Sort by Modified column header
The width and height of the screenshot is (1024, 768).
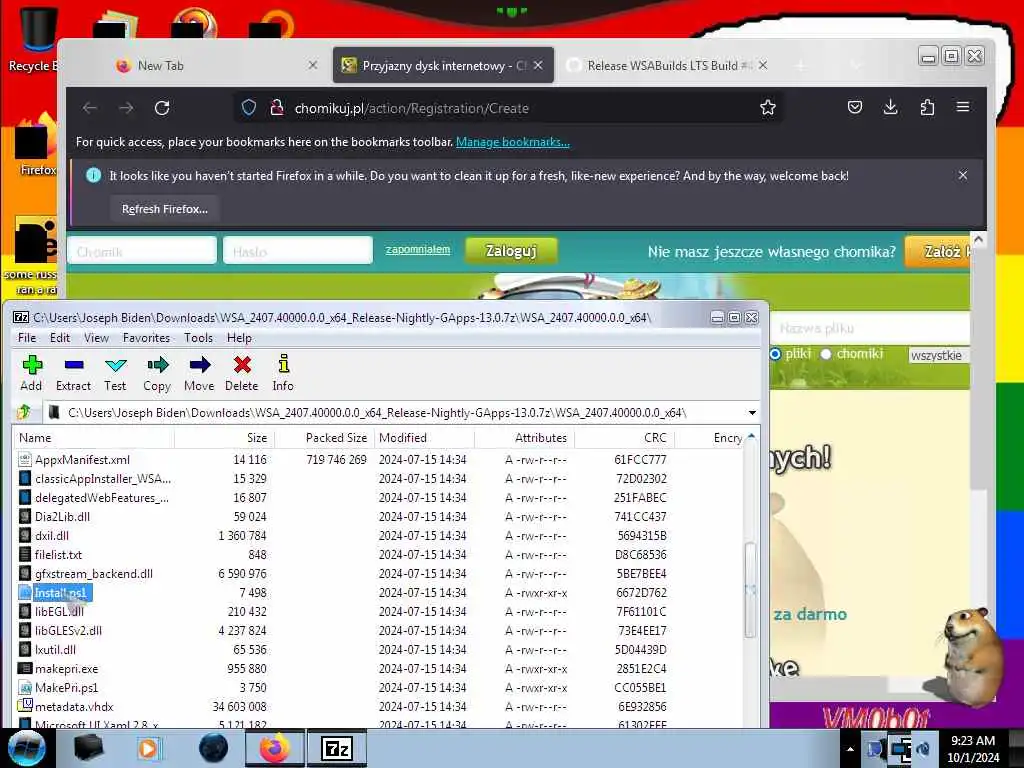tap(424, 438)
